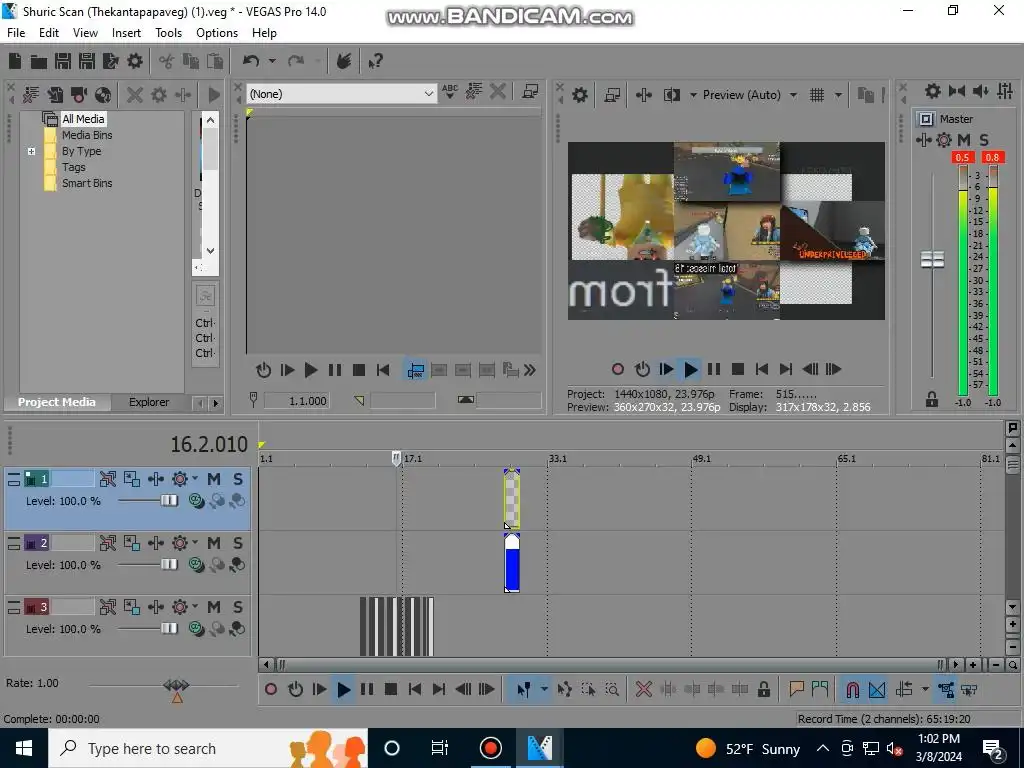Lock the master fader channels
Image resolution: width=1024 pixels, height=768 pixels.
(932, 399)
